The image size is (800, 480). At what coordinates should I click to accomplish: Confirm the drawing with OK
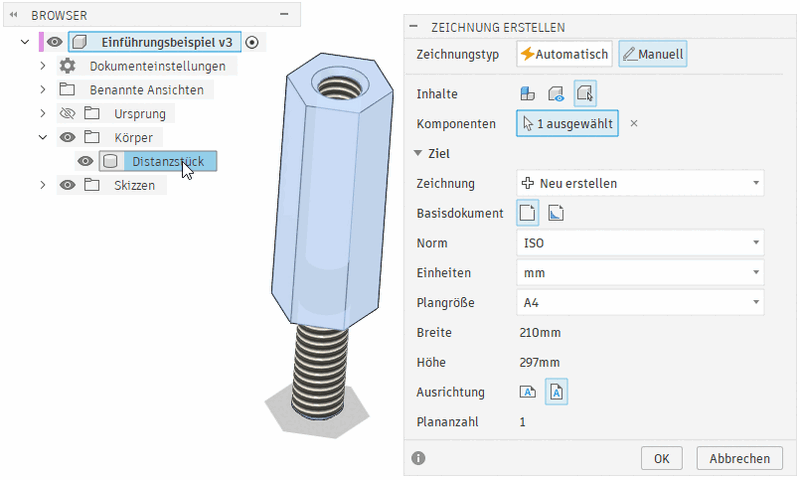[662, 459]
